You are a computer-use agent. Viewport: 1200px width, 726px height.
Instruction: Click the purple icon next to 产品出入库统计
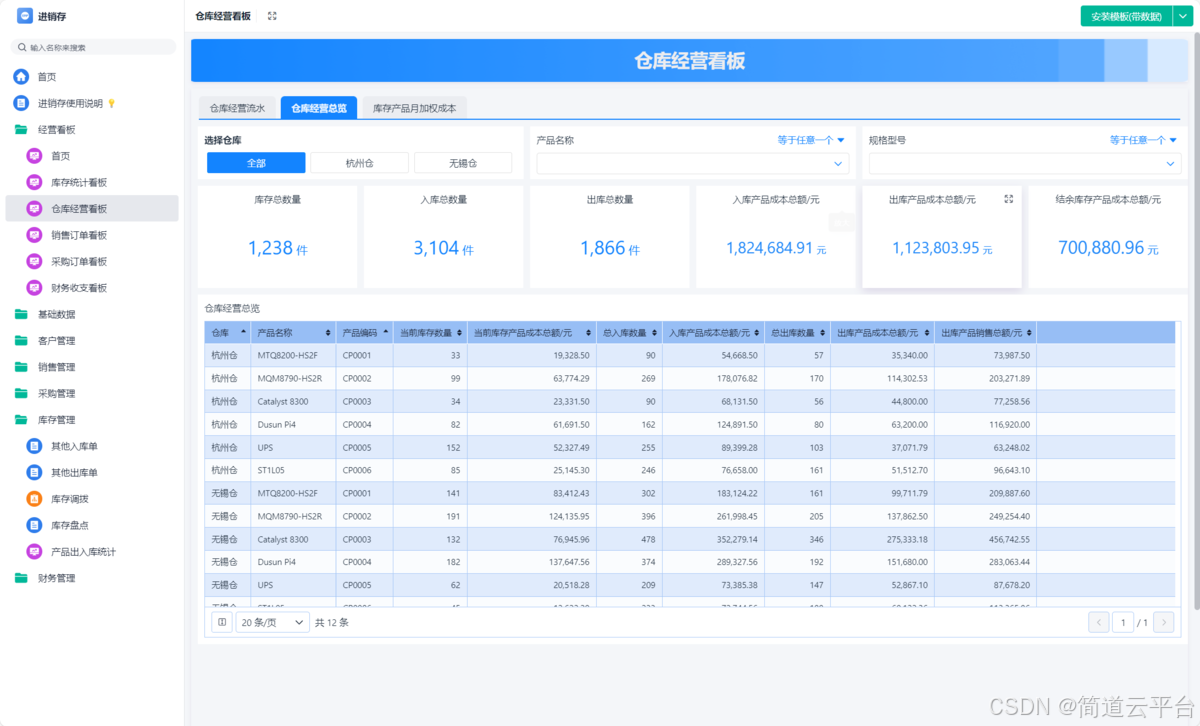coord(34,552)
